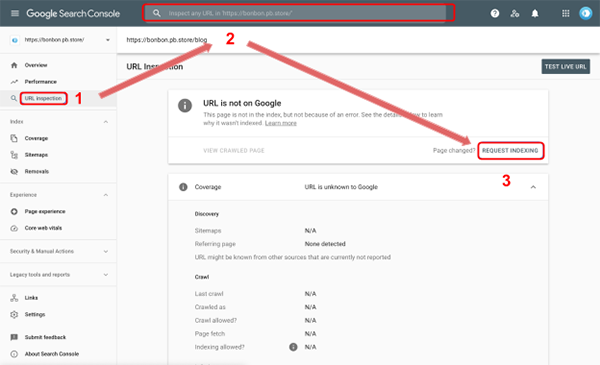Open Settings from sidebar

click(35, 314)
